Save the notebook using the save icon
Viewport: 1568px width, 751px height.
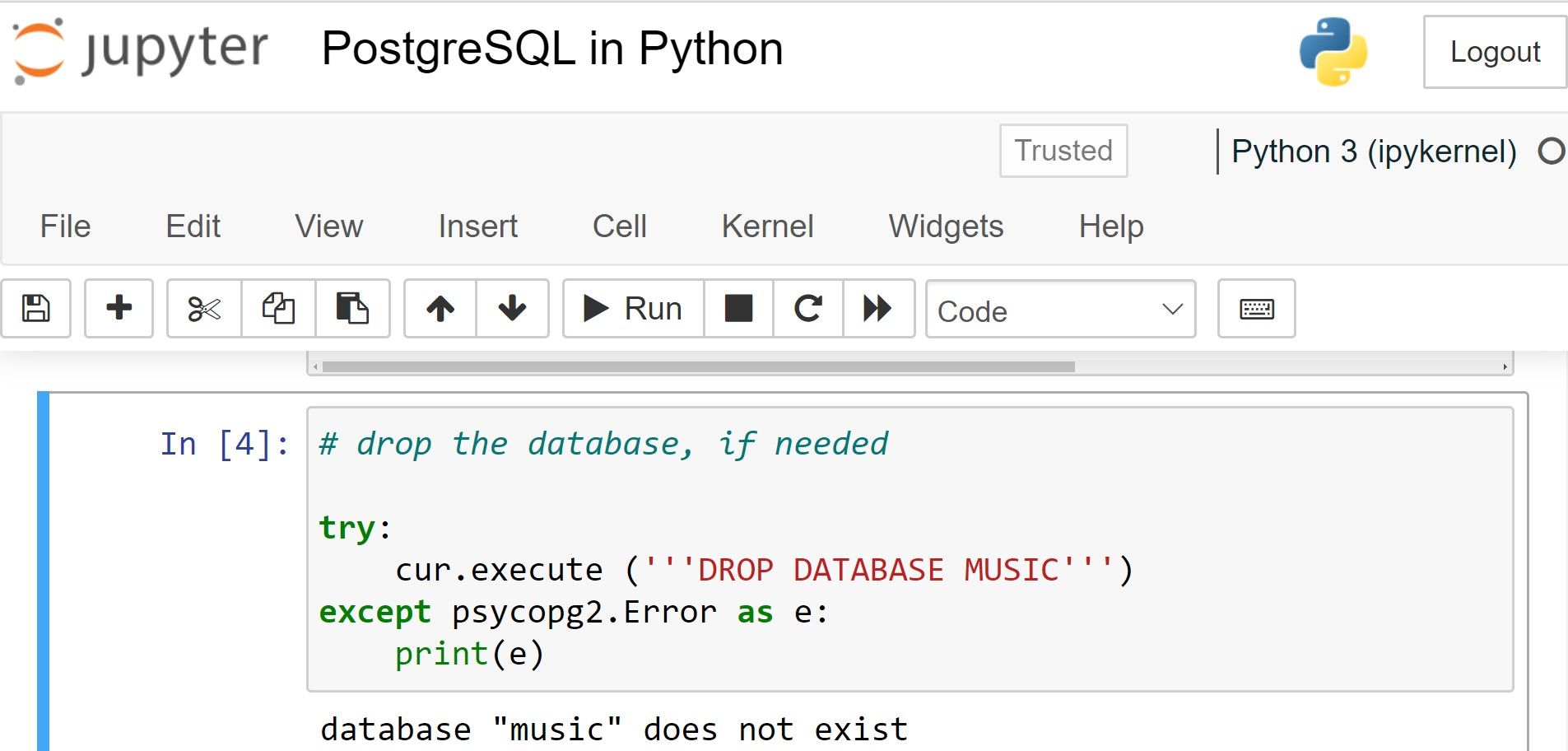click(36, 309)
